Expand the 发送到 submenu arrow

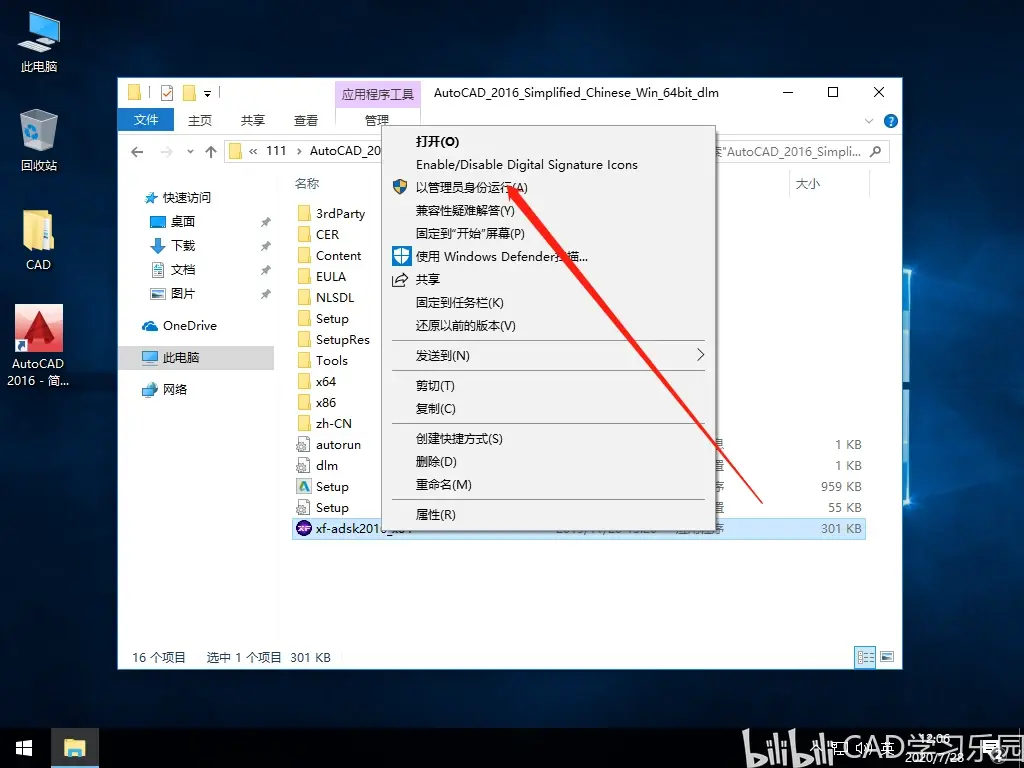click(x=700, y=355)
